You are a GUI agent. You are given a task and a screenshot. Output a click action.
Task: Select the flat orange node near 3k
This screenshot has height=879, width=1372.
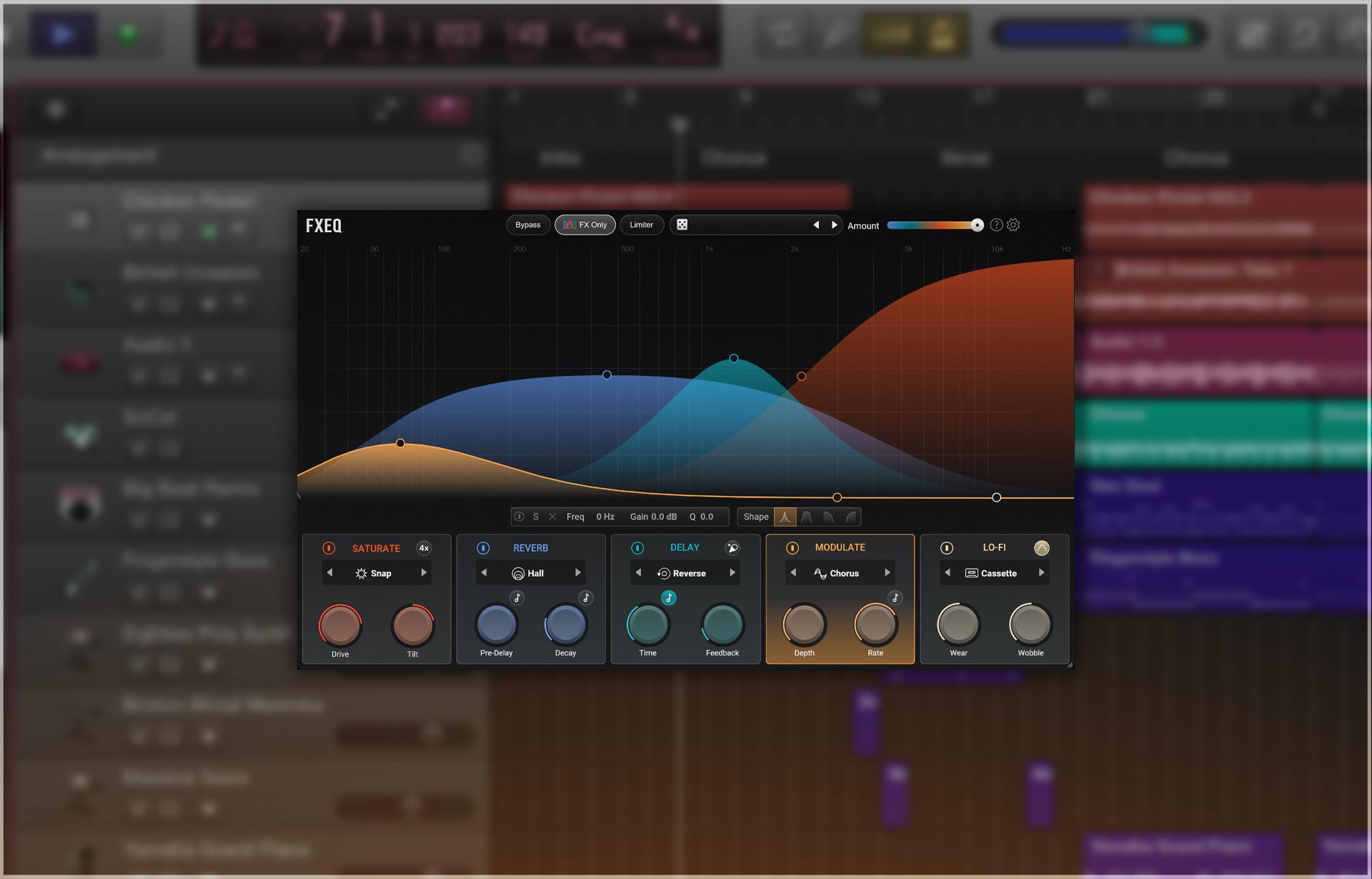pyautogui.click(x=837, y=497)
